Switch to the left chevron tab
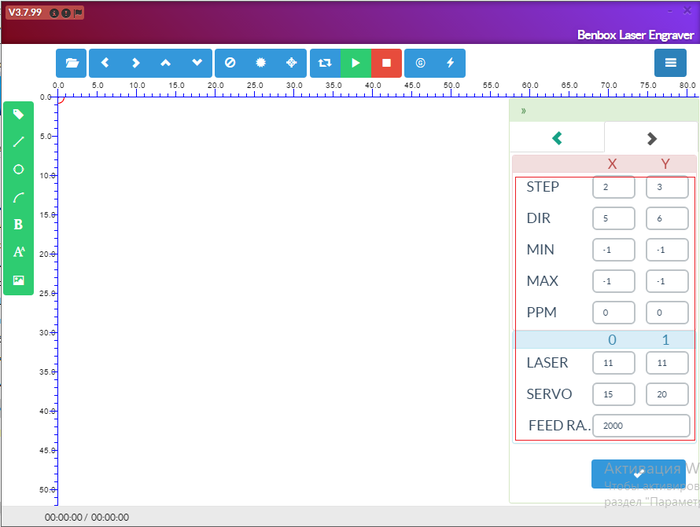The height and width of the screenshot is (527, 700). (557, 138)
